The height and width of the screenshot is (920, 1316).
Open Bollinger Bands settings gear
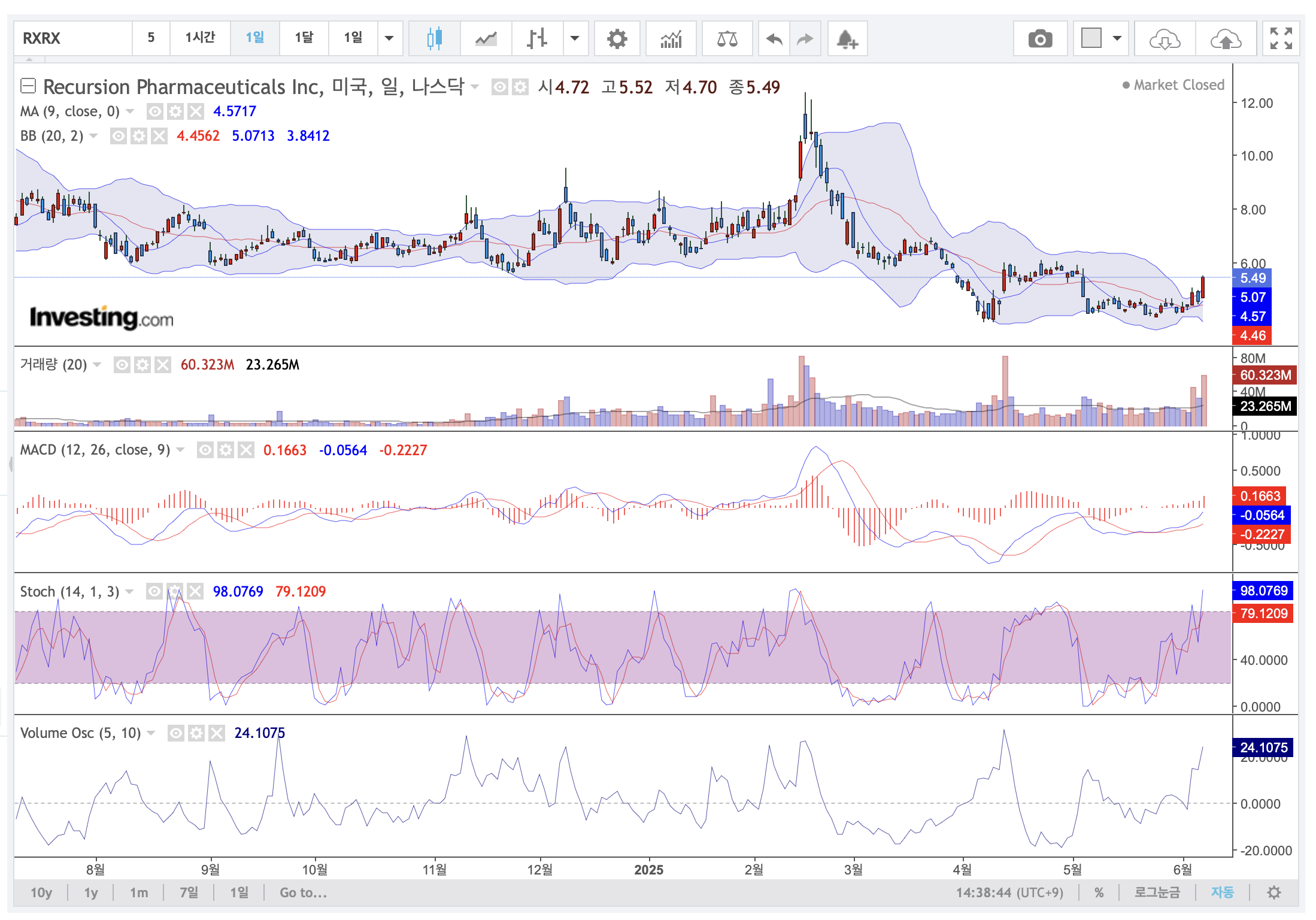(139, 136)
